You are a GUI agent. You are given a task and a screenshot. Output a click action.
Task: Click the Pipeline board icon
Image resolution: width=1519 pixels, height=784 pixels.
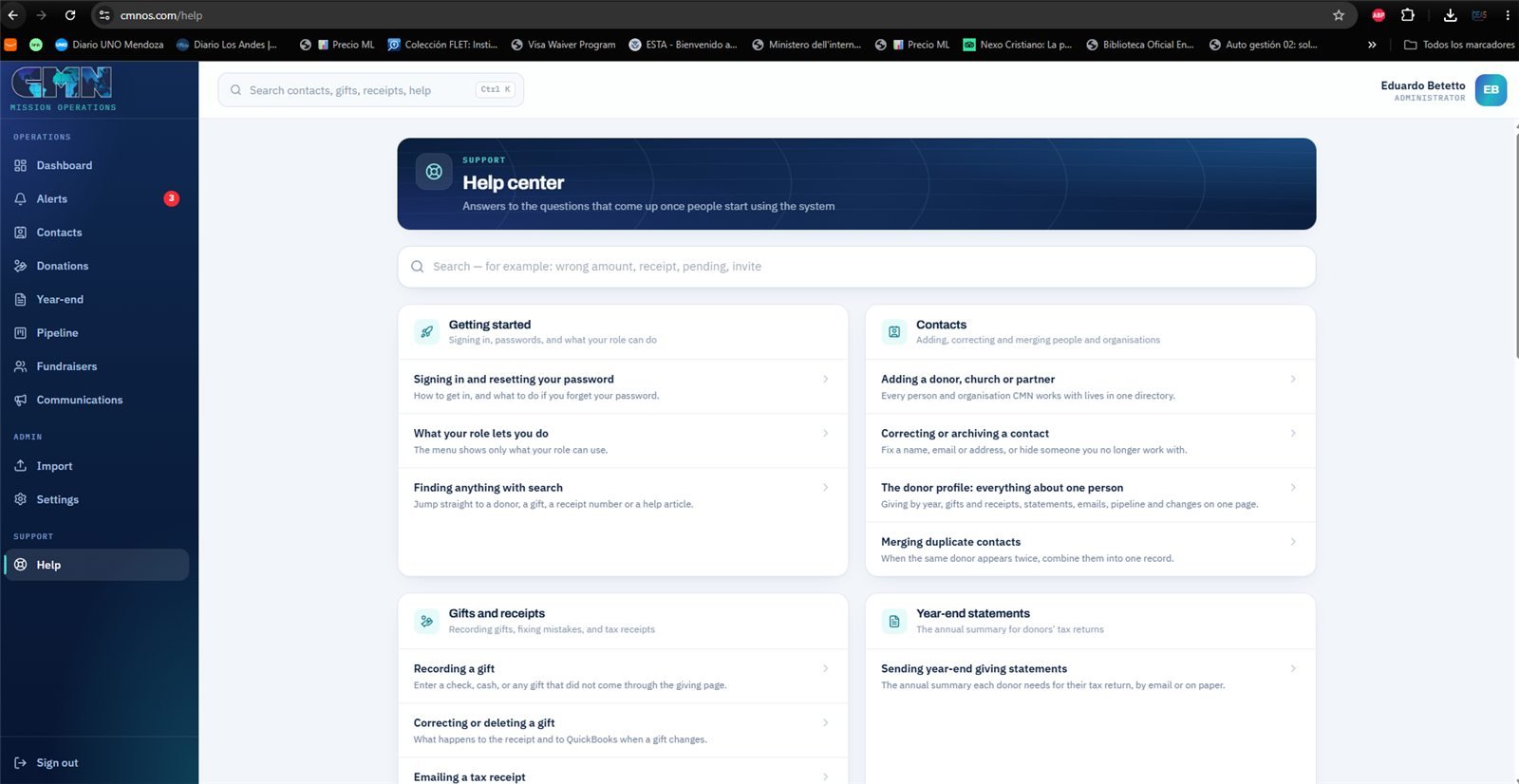[x=21, y=333]
